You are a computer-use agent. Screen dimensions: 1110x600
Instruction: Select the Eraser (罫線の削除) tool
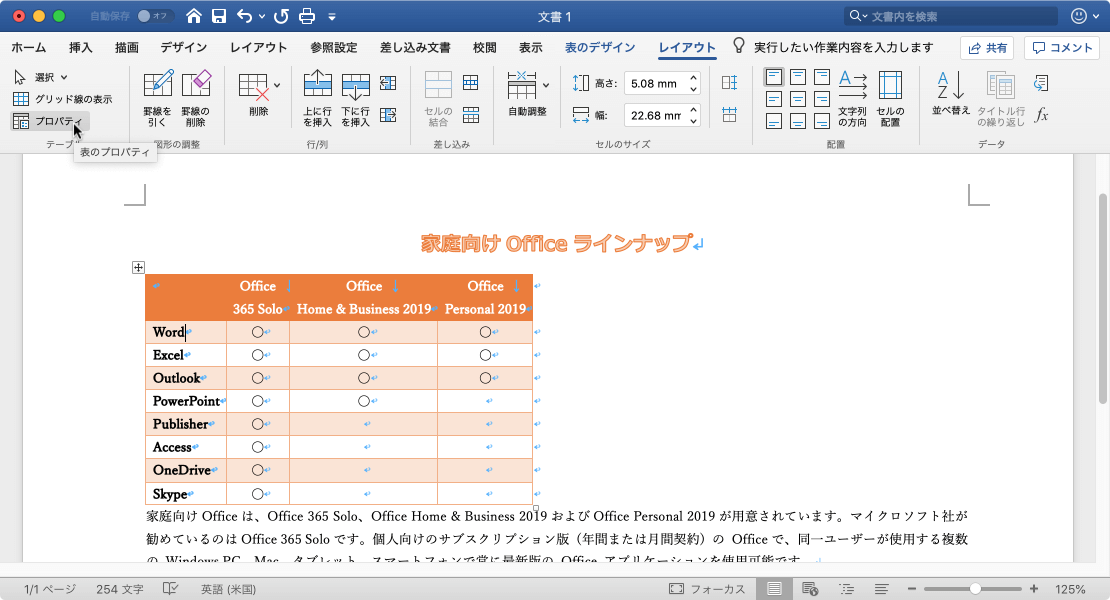coord(196,98)
